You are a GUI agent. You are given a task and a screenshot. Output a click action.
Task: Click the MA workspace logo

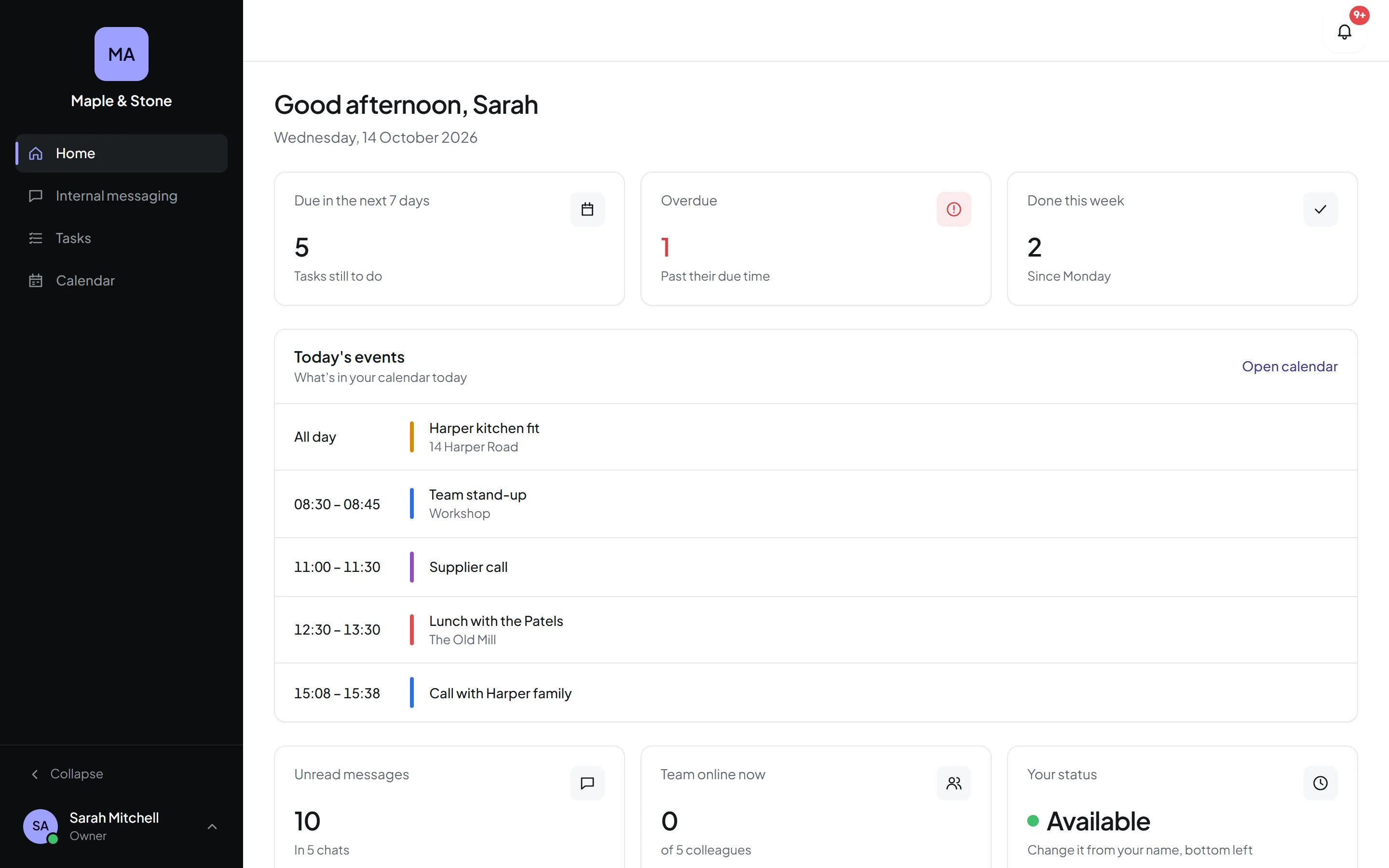coord(121,54)
